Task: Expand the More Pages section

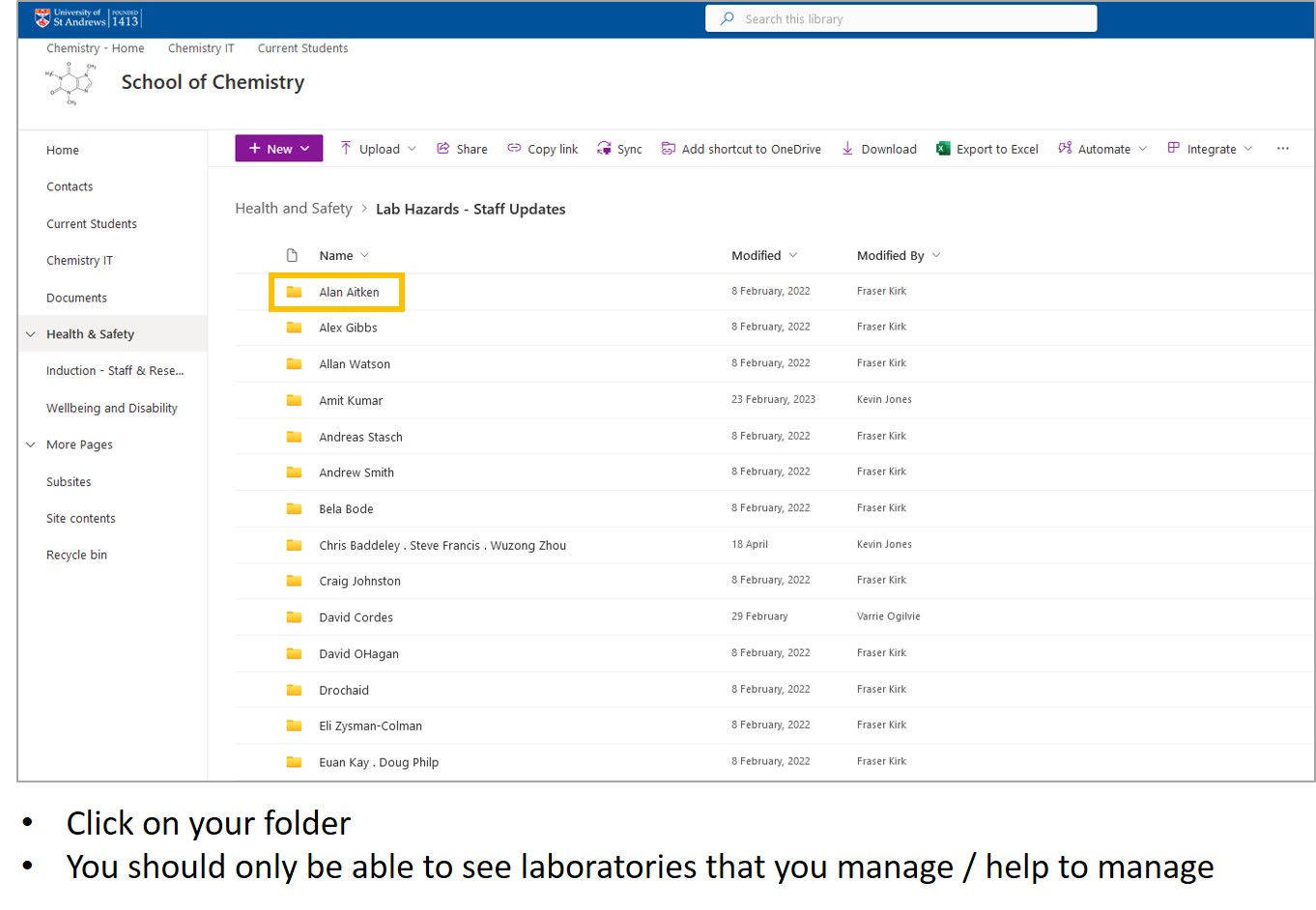Action: click(29, 444)
